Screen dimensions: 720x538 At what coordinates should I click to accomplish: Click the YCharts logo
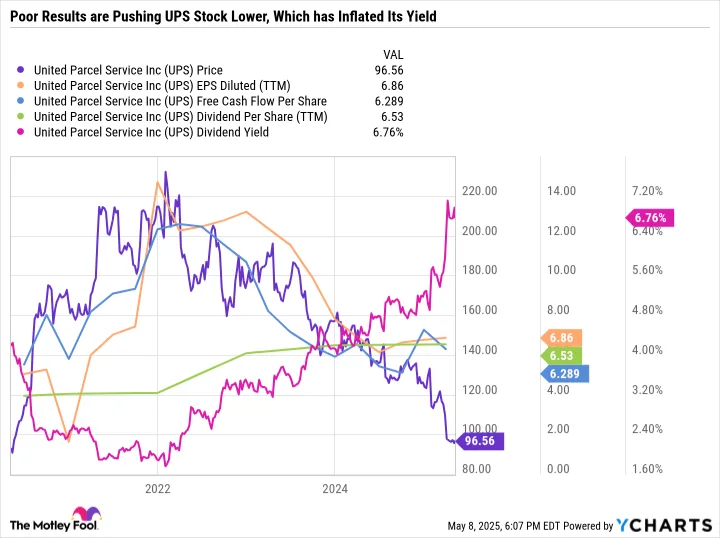pyautogui.click(x=664, y=525)
